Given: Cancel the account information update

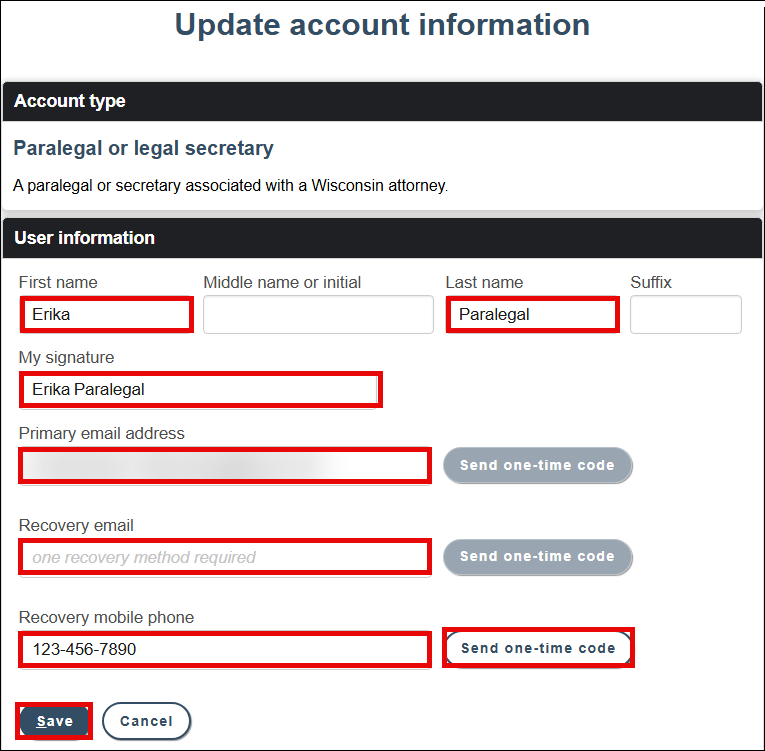Looking at the screenshot, I should coord(146,721).
